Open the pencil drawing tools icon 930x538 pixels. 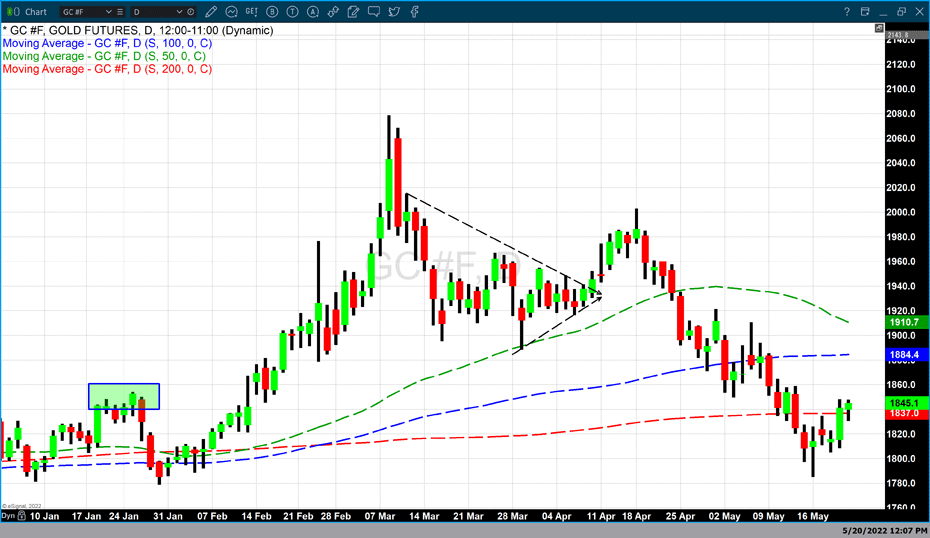pyautogui.click(x=211, y=12)
